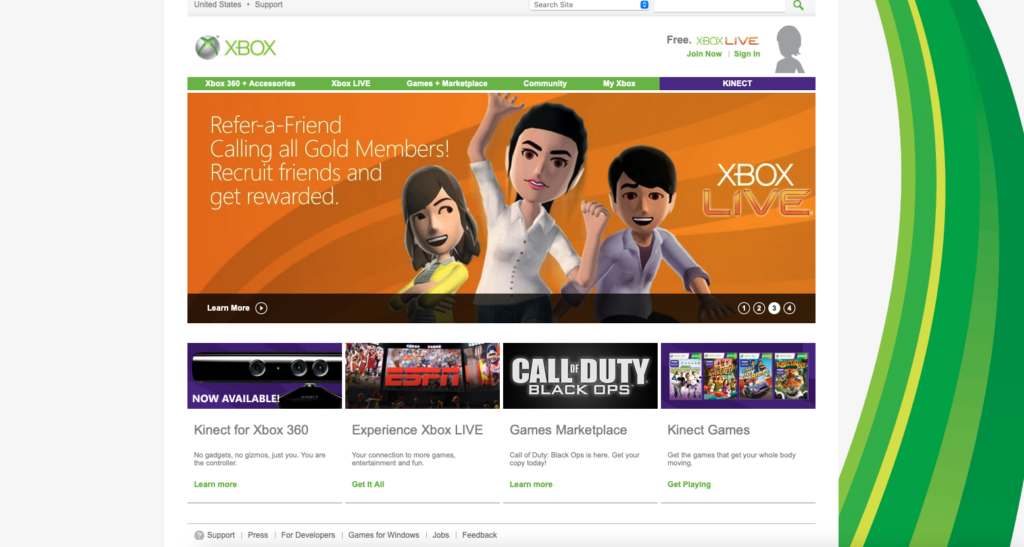1024x547 pixels.
Task: Open the ESPN thumbnail
Action: pyautogui.click(x=423, y=376)
